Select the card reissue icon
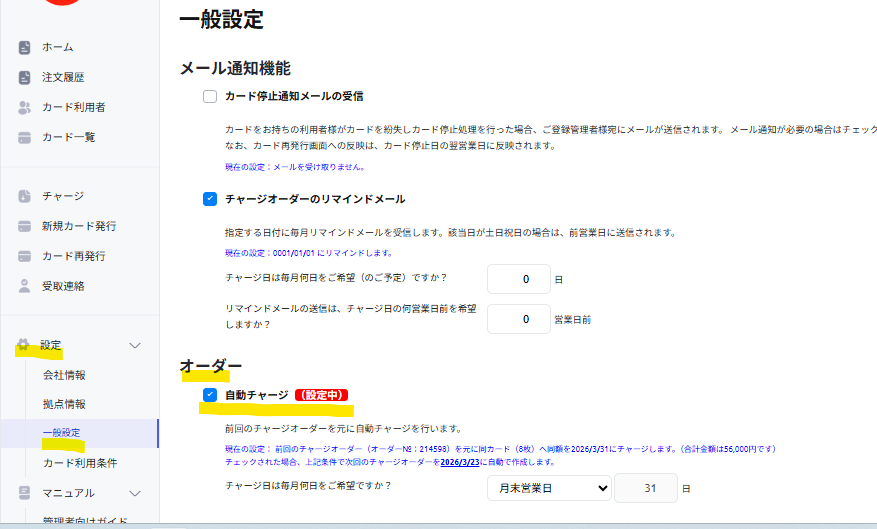This screenshot has width=877, height=529. 25,256
